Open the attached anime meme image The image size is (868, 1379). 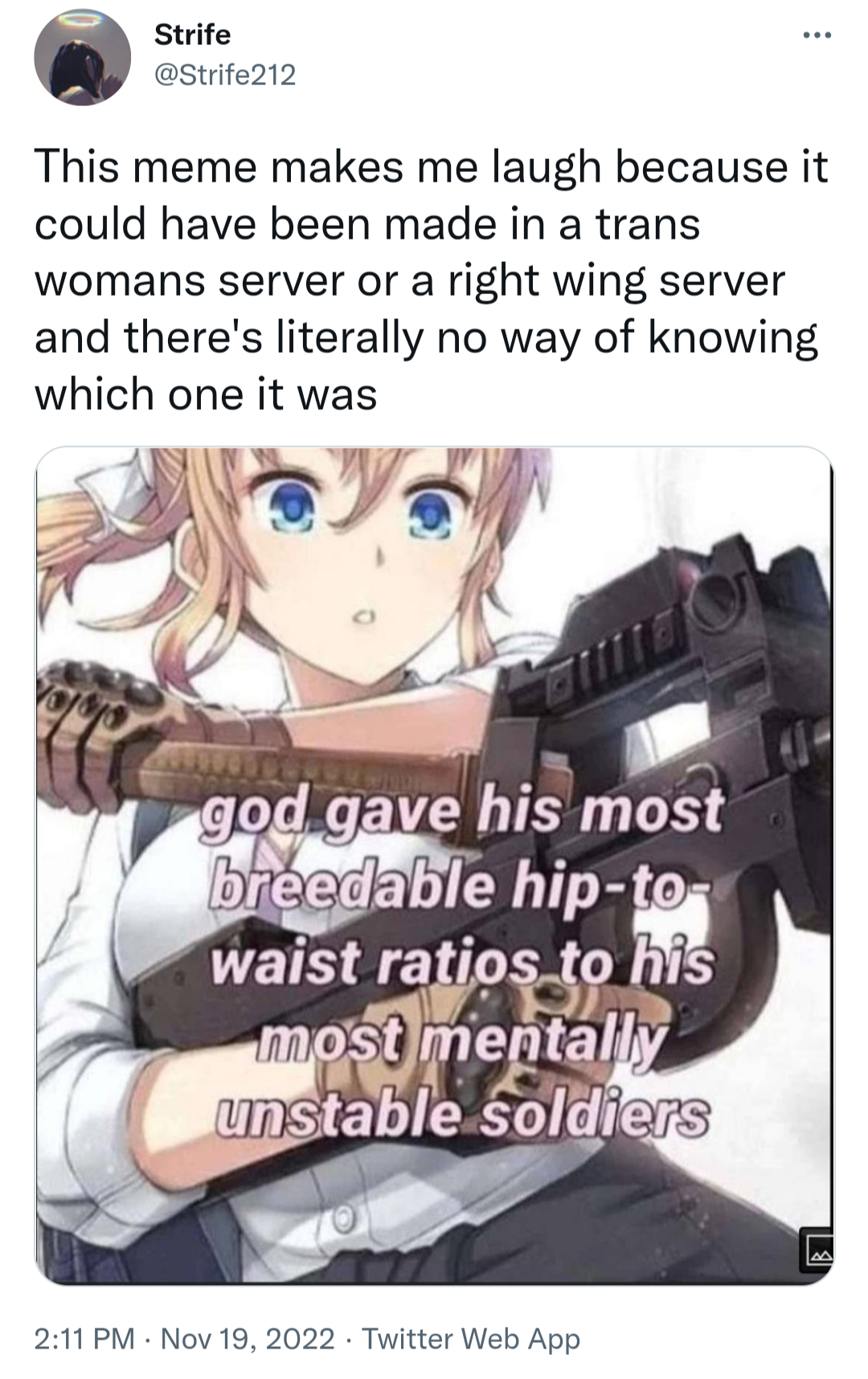pyautogui.click(x=434, y=865)
